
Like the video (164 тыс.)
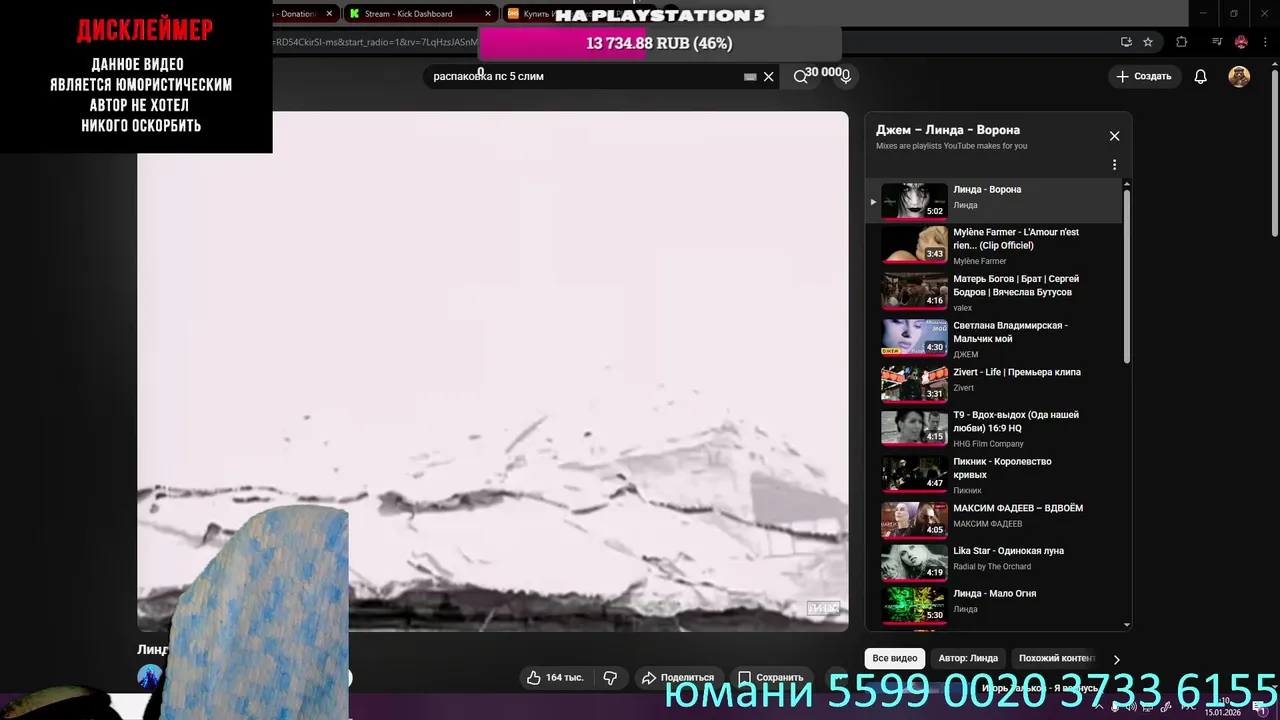click(555, 678)
